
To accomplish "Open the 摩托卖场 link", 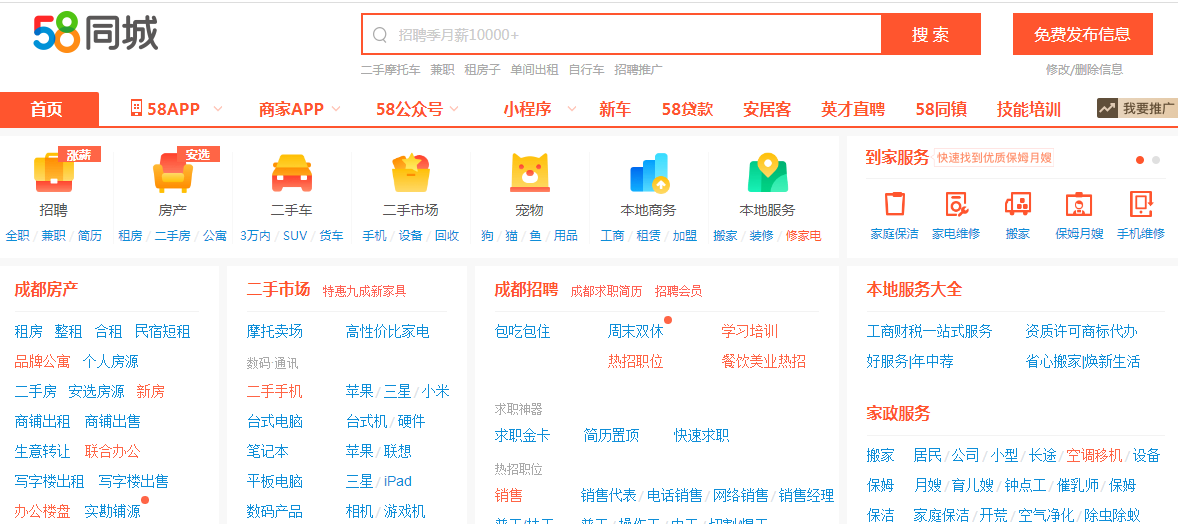I will 275,332.
